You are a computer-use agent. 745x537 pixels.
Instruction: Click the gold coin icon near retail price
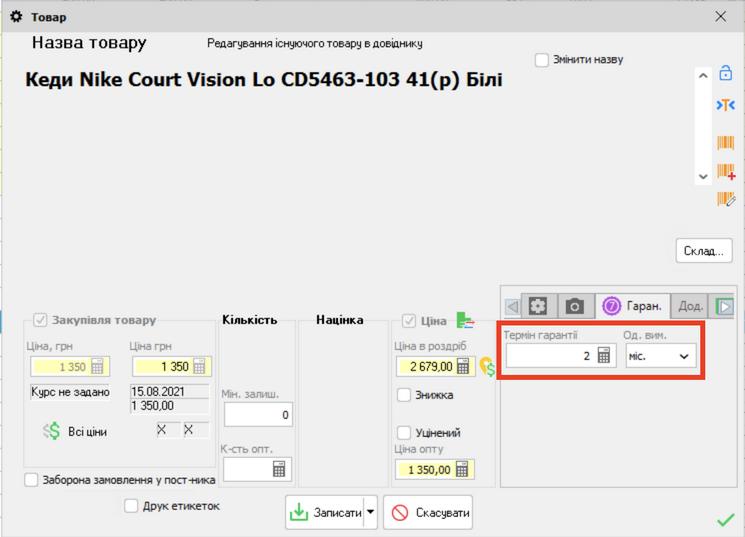487,367
